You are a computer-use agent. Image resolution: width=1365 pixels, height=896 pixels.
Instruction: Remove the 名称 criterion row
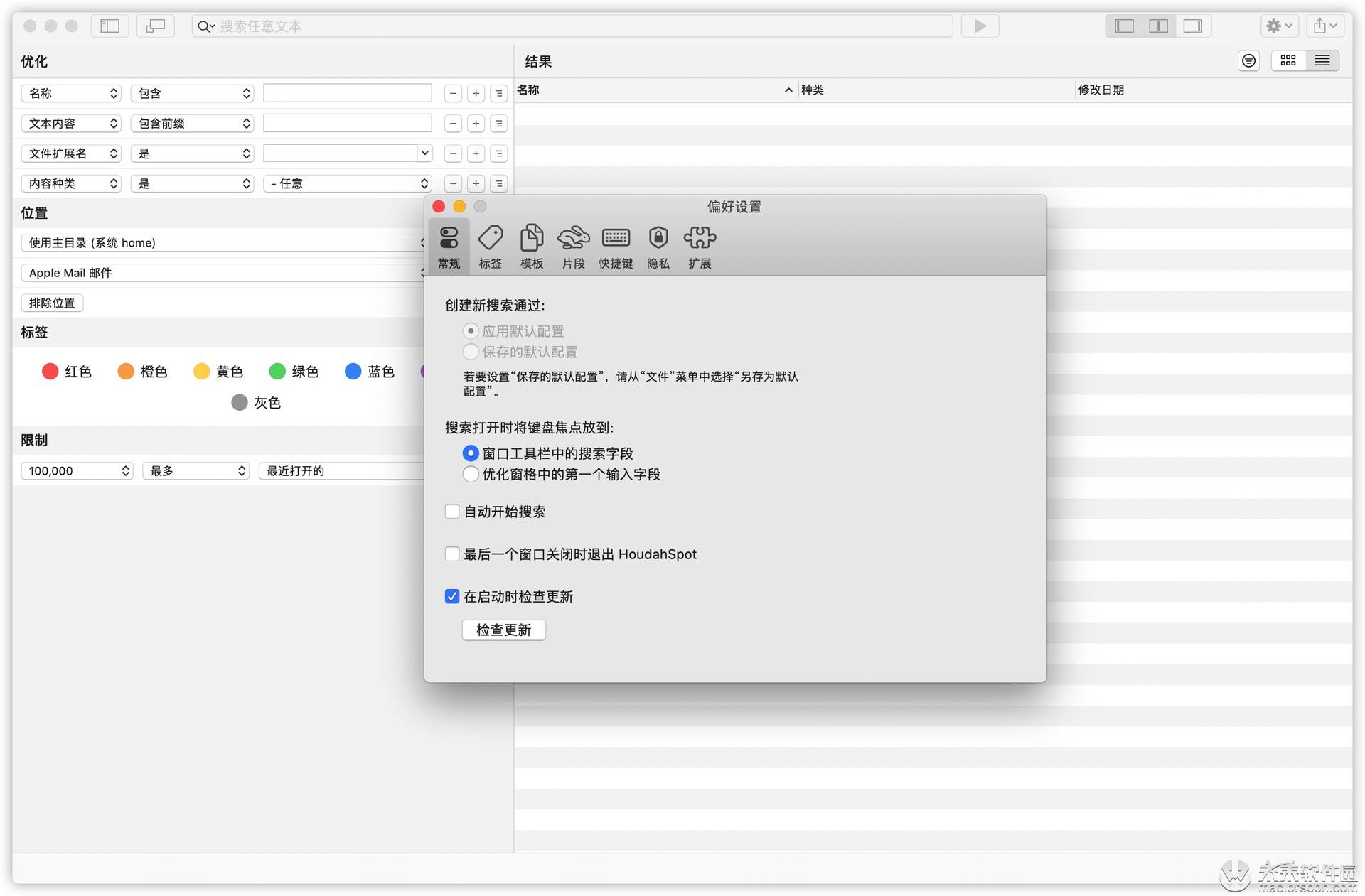tap(453, 93)
